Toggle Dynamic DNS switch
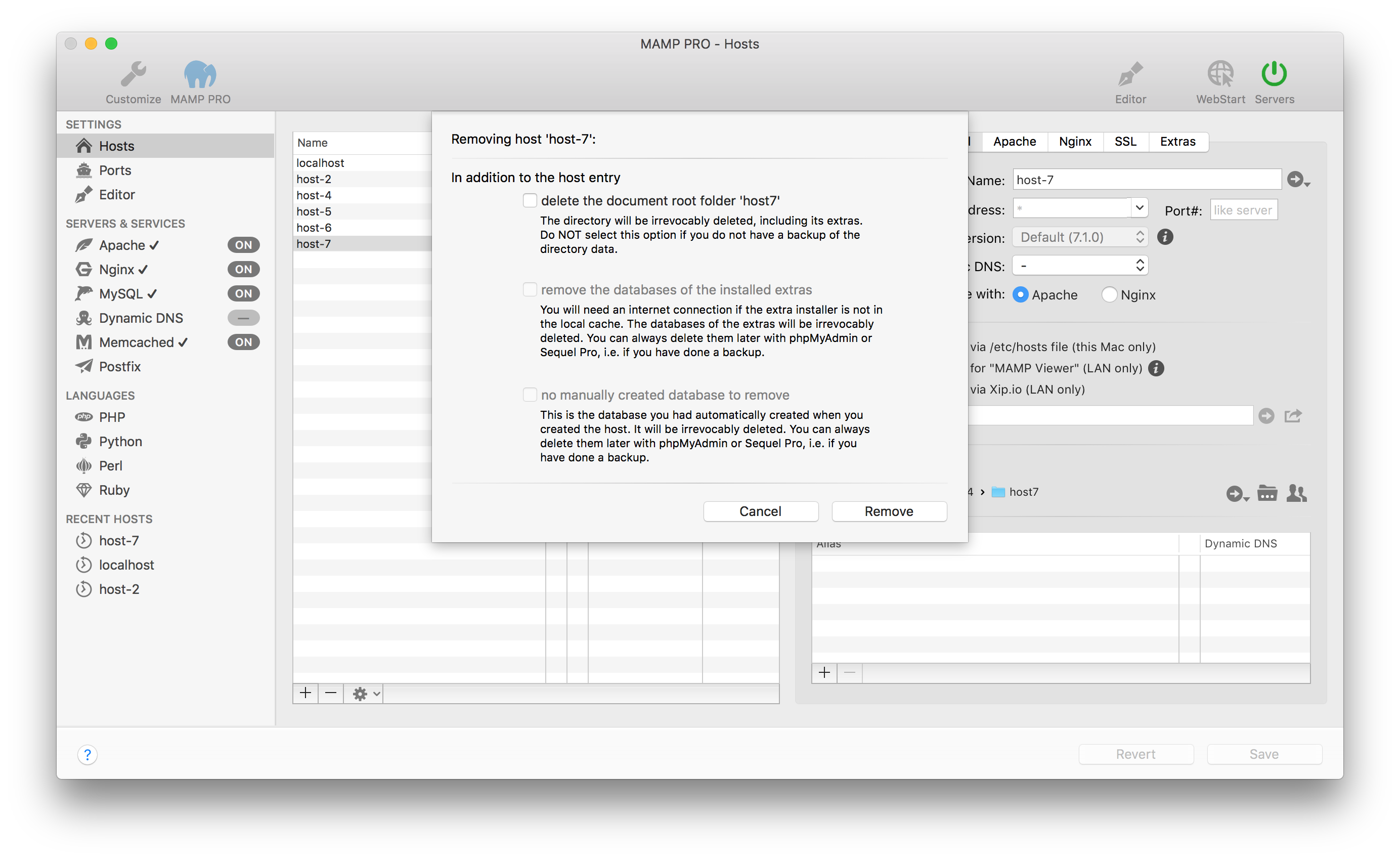1400x860 pixels. (x=243, y=318)
